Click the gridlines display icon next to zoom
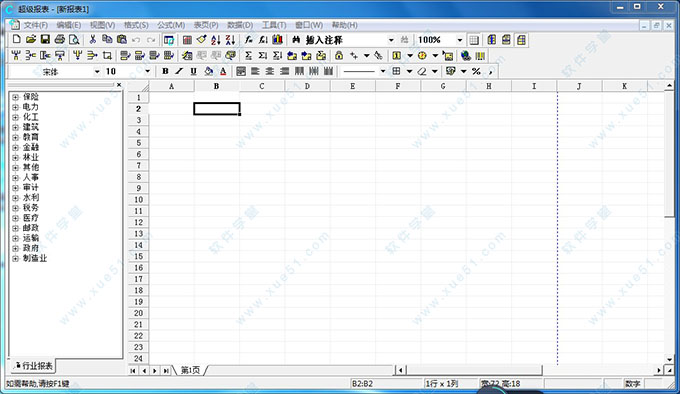 474,40
